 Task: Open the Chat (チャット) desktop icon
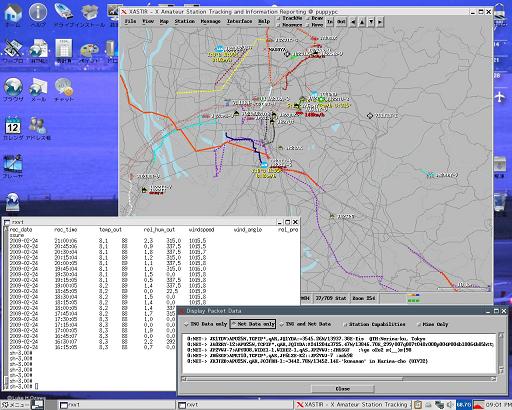click(x=64, y=89)
